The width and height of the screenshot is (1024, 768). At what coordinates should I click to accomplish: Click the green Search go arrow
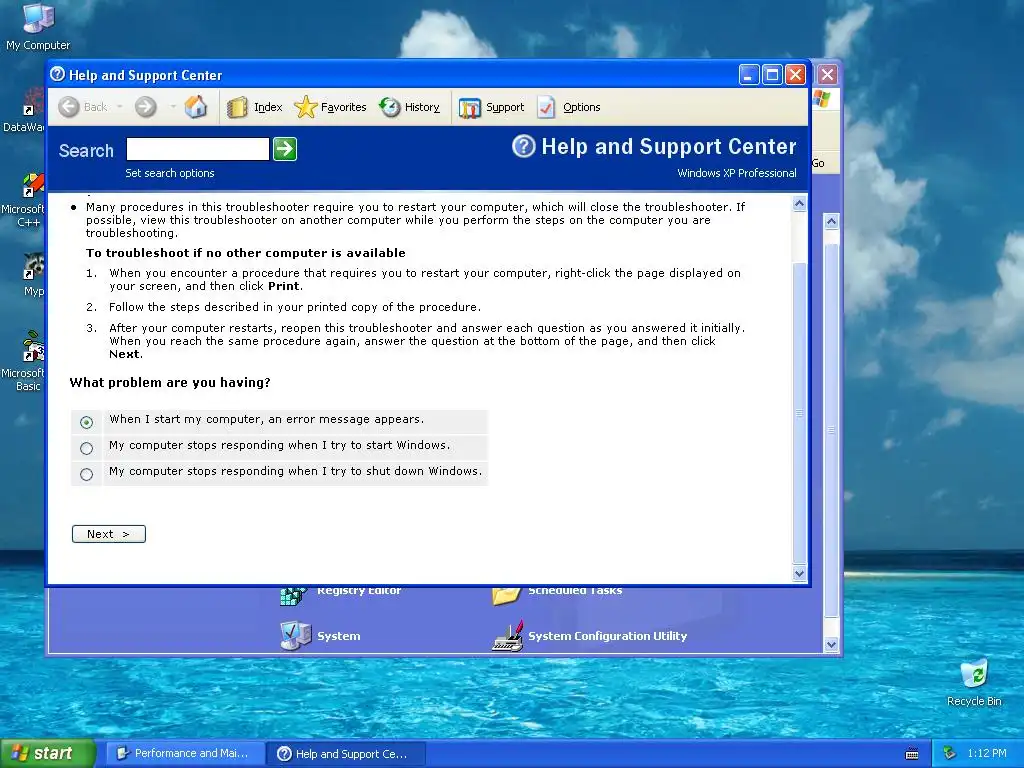285,149
